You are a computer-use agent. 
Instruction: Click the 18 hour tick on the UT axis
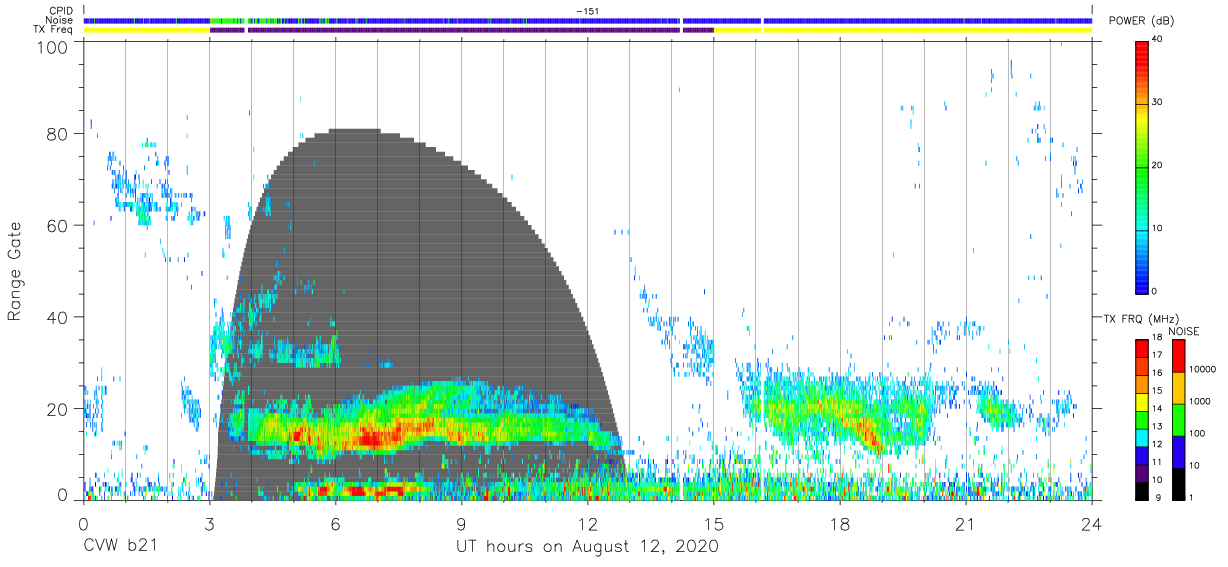click(x=840, y=524)
